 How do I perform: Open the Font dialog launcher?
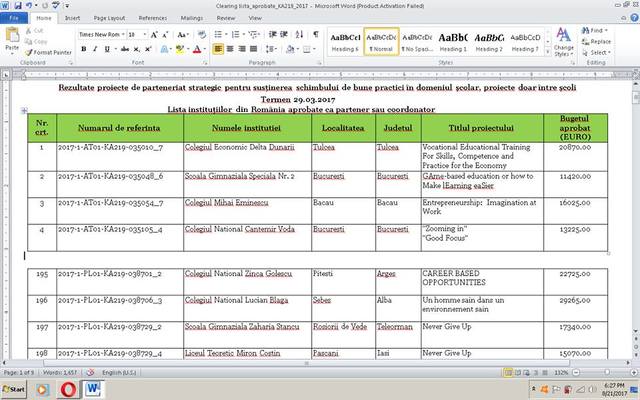[x=205, y=63]
